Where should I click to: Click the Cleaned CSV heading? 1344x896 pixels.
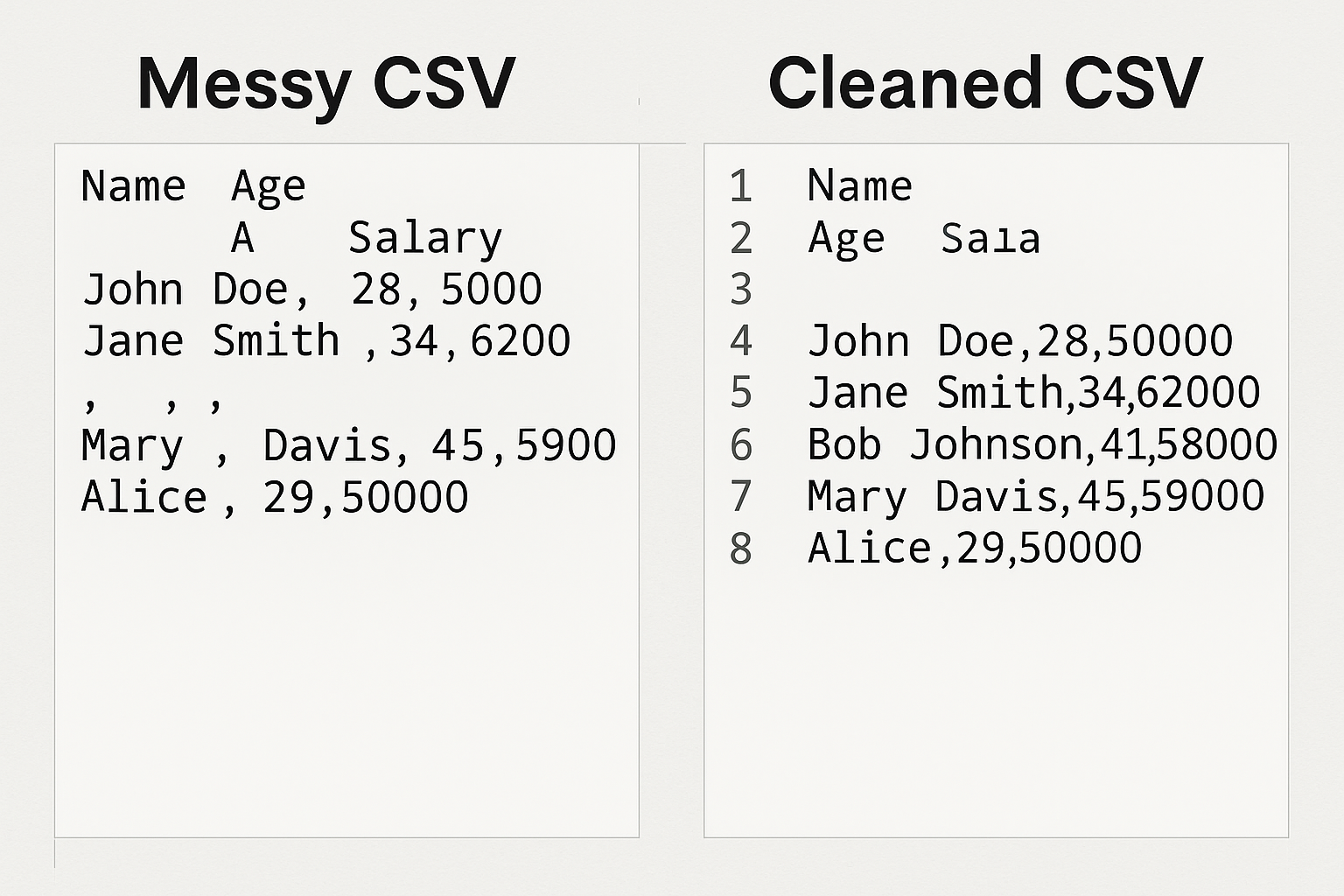[x=985, y=82]
